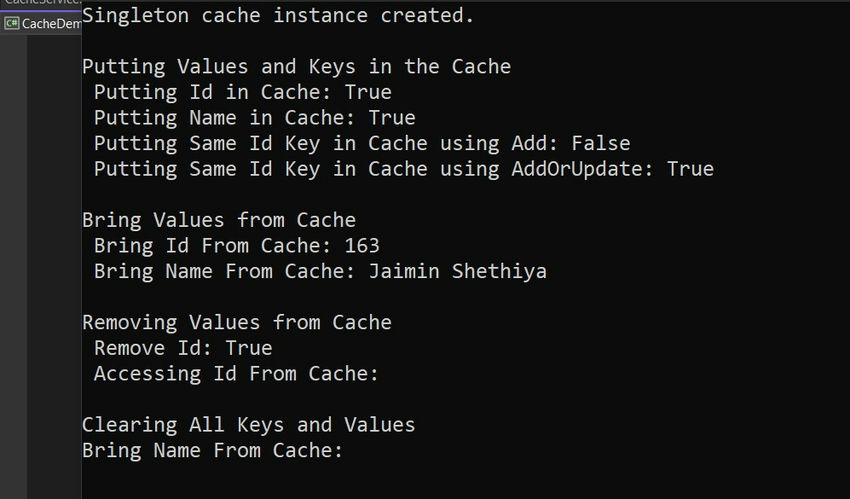Click the 'Accessing Id From Cache:' line

click(236, 373)
